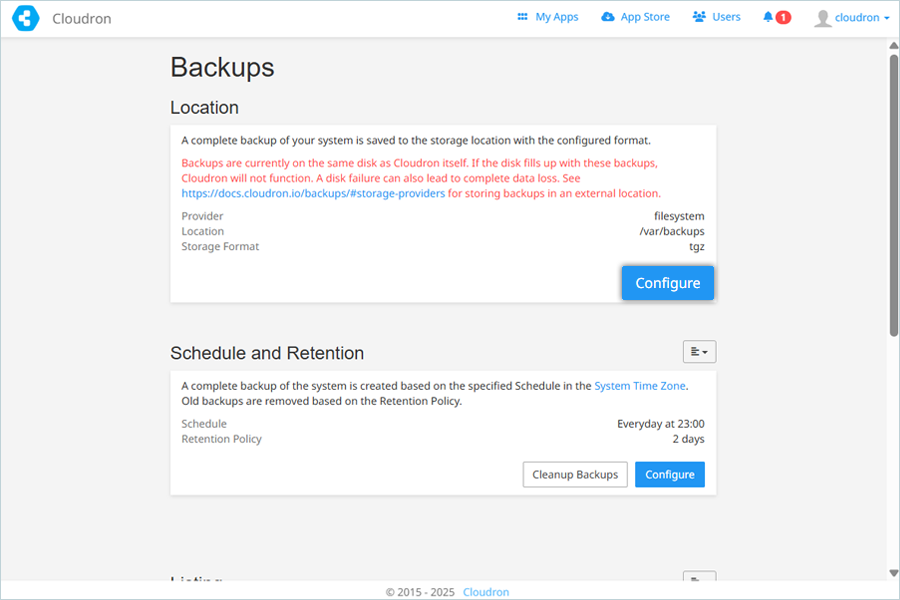Screen dimensions: 900x600
Task: Open the storage-providers documentation link
Action: 313,193
